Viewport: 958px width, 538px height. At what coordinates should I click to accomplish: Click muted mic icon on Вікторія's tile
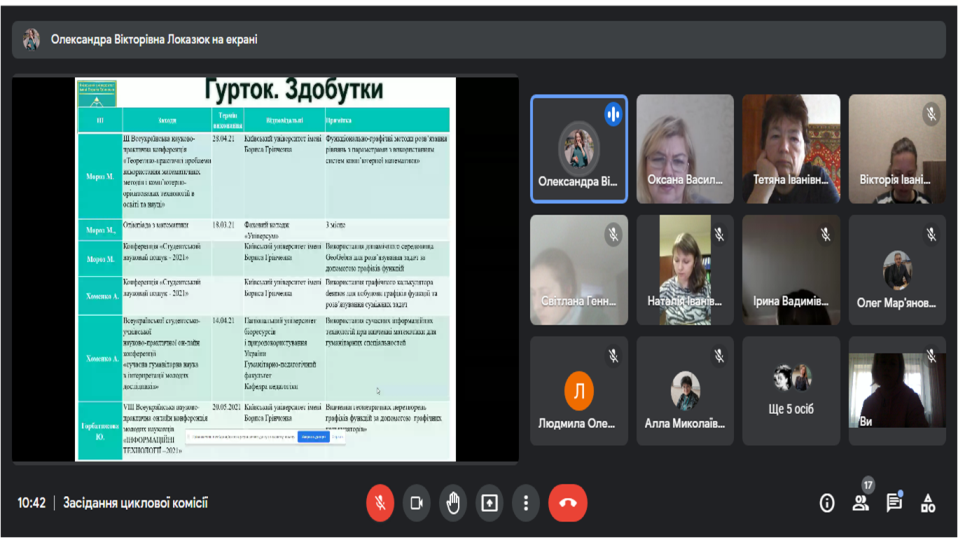(x=931, y=114)
